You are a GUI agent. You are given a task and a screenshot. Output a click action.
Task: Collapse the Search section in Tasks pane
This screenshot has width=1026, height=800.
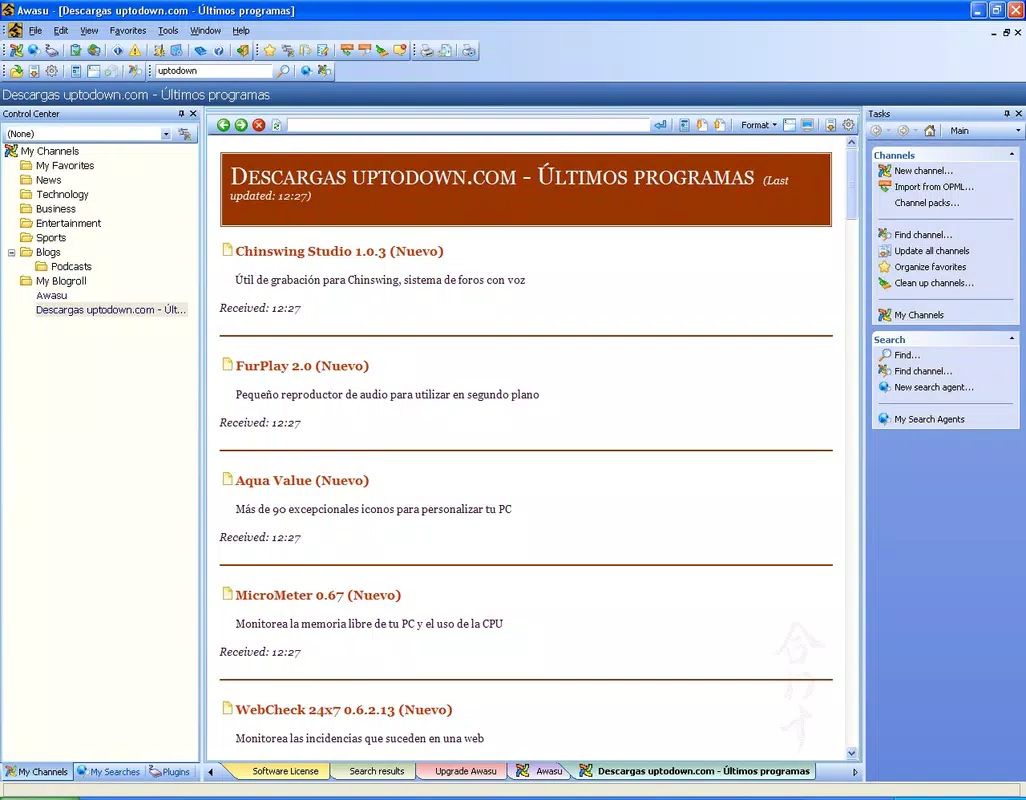point(1012,339)
